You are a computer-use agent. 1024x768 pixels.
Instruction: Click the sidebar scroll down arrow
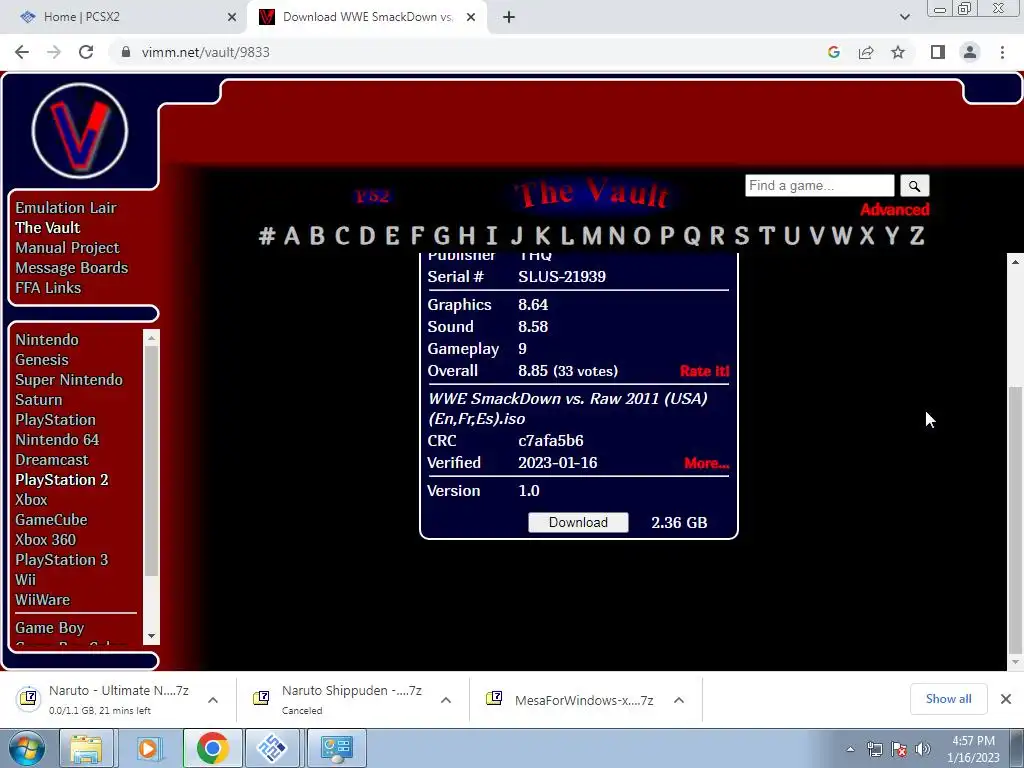coord(152,636)
